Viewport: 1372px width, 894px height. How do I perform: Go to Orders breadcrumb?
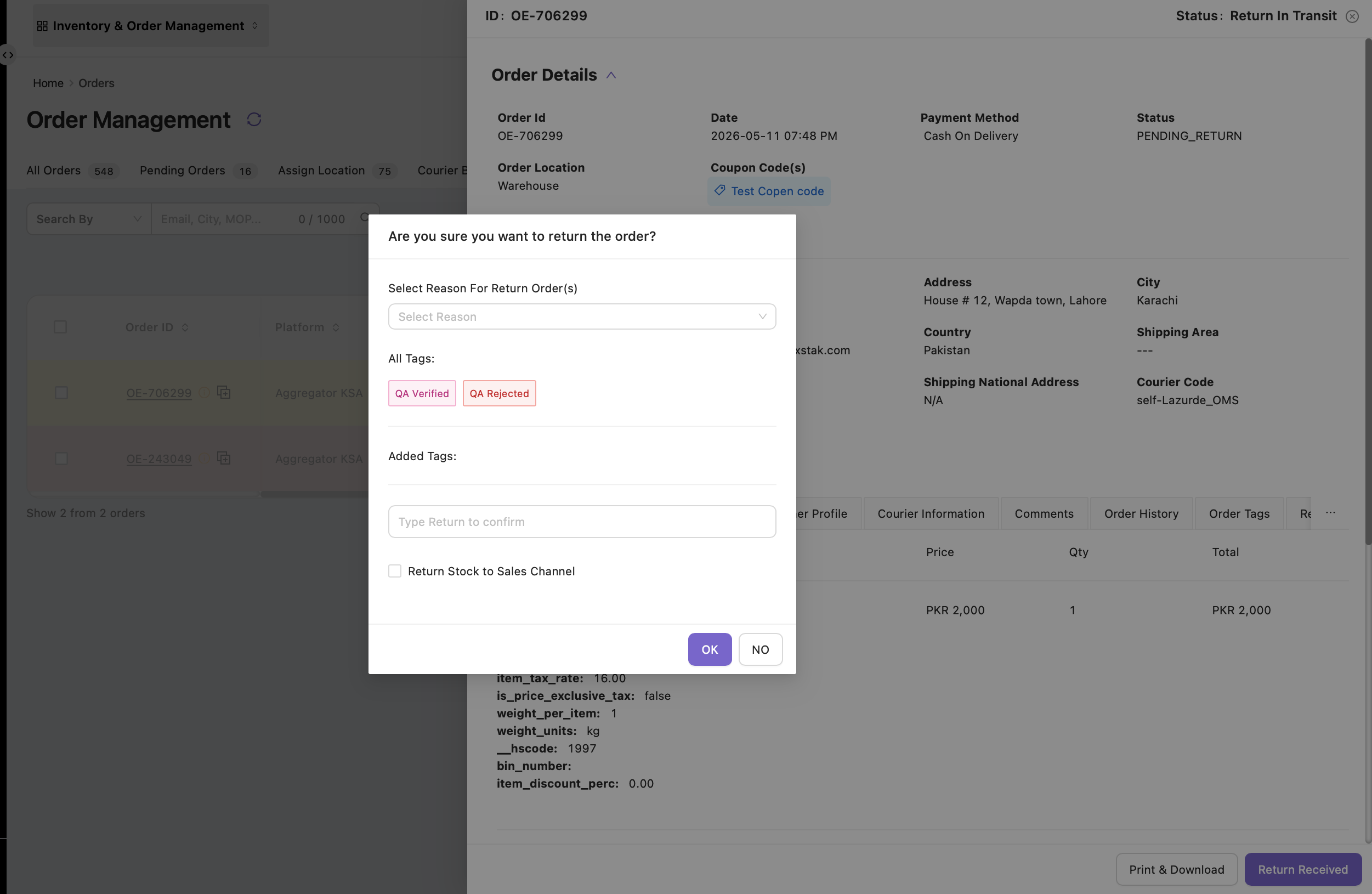pyautogui.click(x=97, y=83)
